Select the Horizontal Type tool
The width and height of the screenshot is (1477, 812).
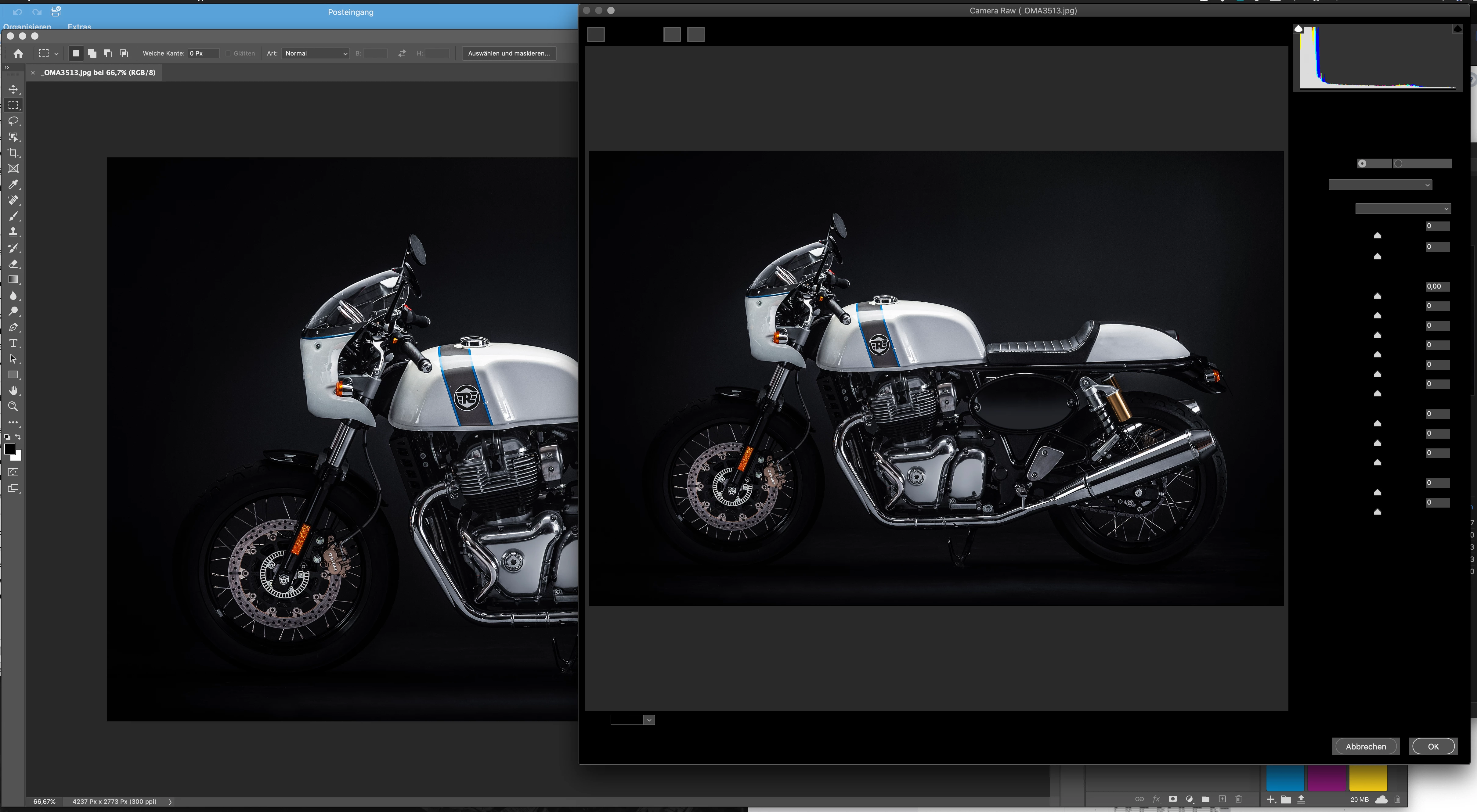pyautogui.click(x=14, y=343)
